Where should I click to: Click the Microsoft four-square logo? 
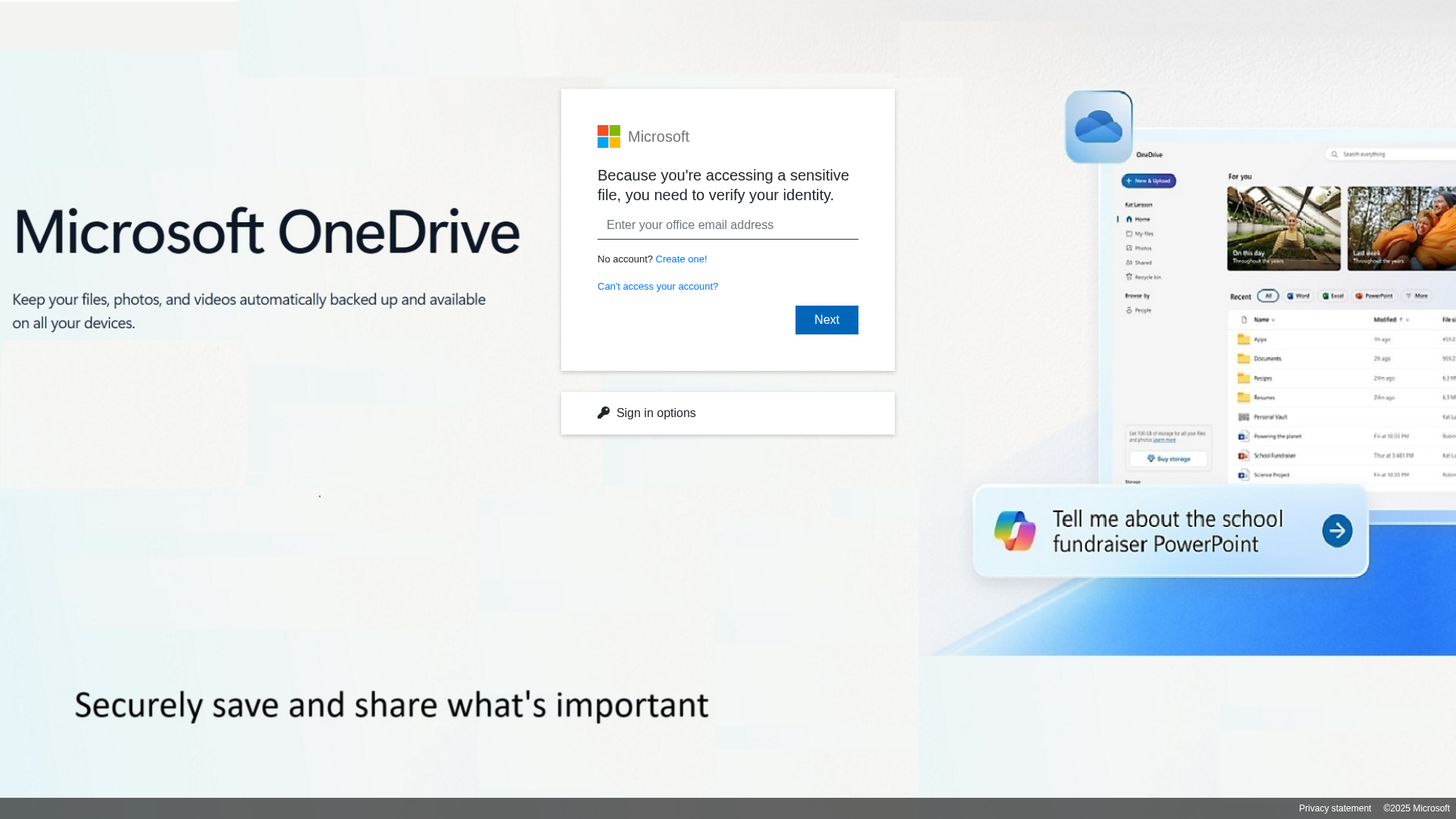pos(609,136)
